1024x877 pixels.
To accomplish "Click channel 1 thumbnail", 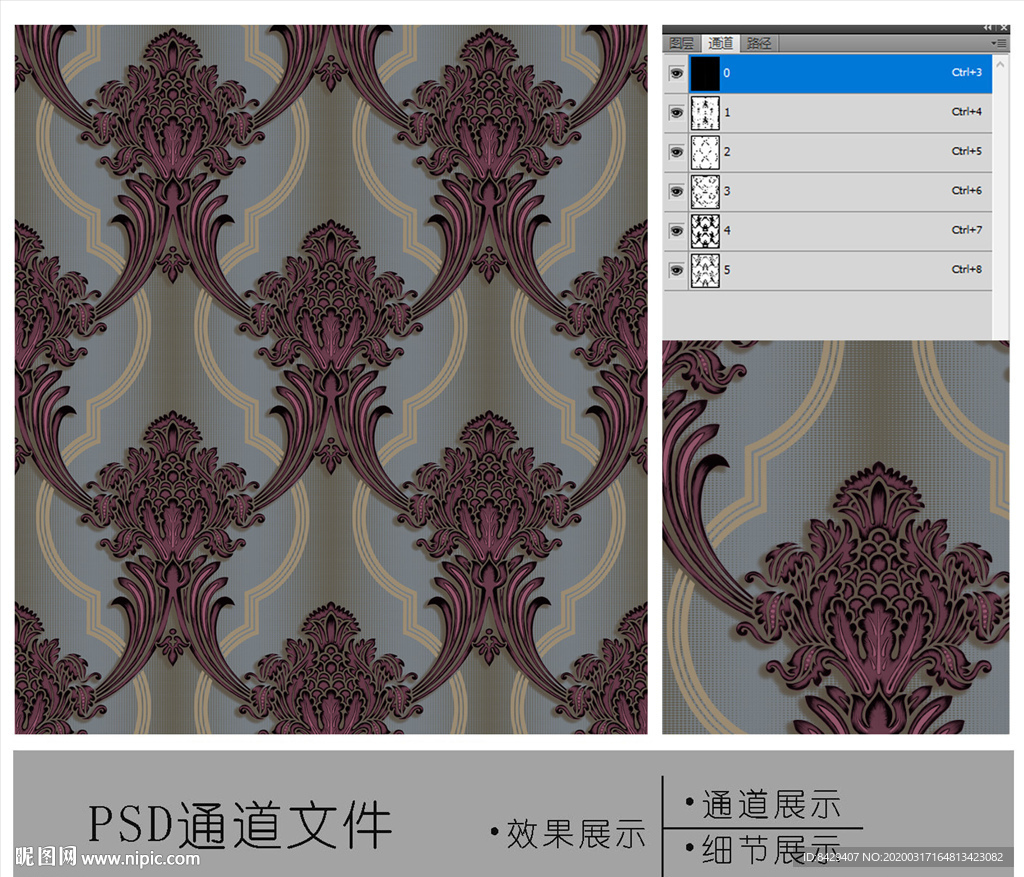I will coord(705,113).
